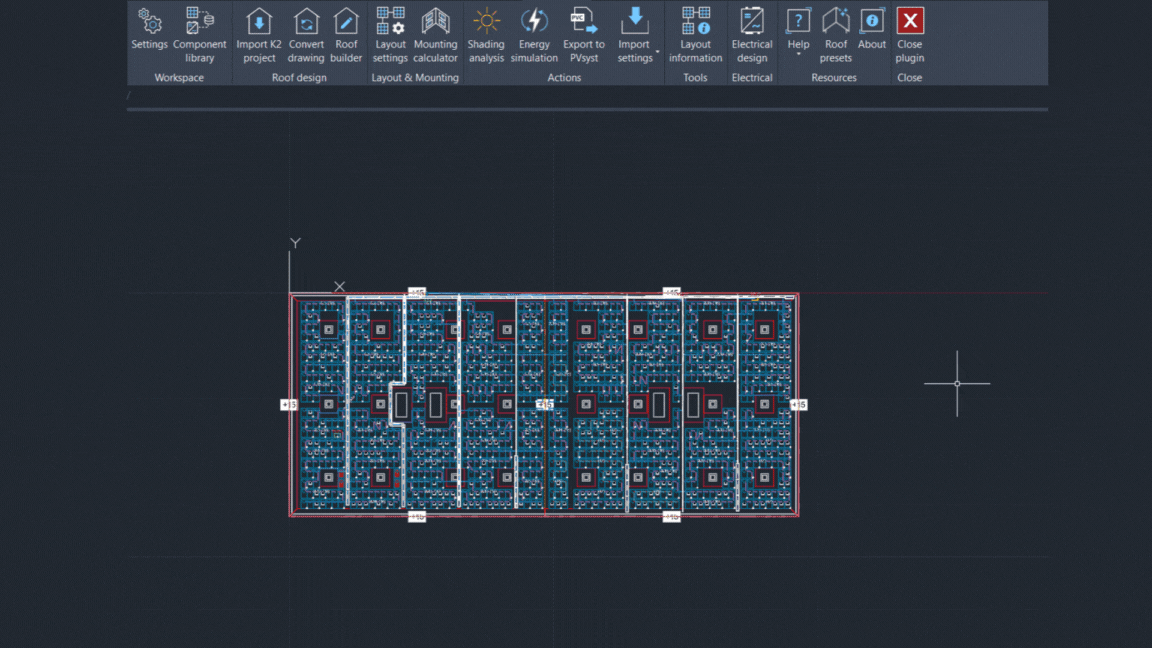Expand the Help dropdown arrow
The width and height of the screenshot is (1152, 648).
pyautogui.click(x=798, y=56)
